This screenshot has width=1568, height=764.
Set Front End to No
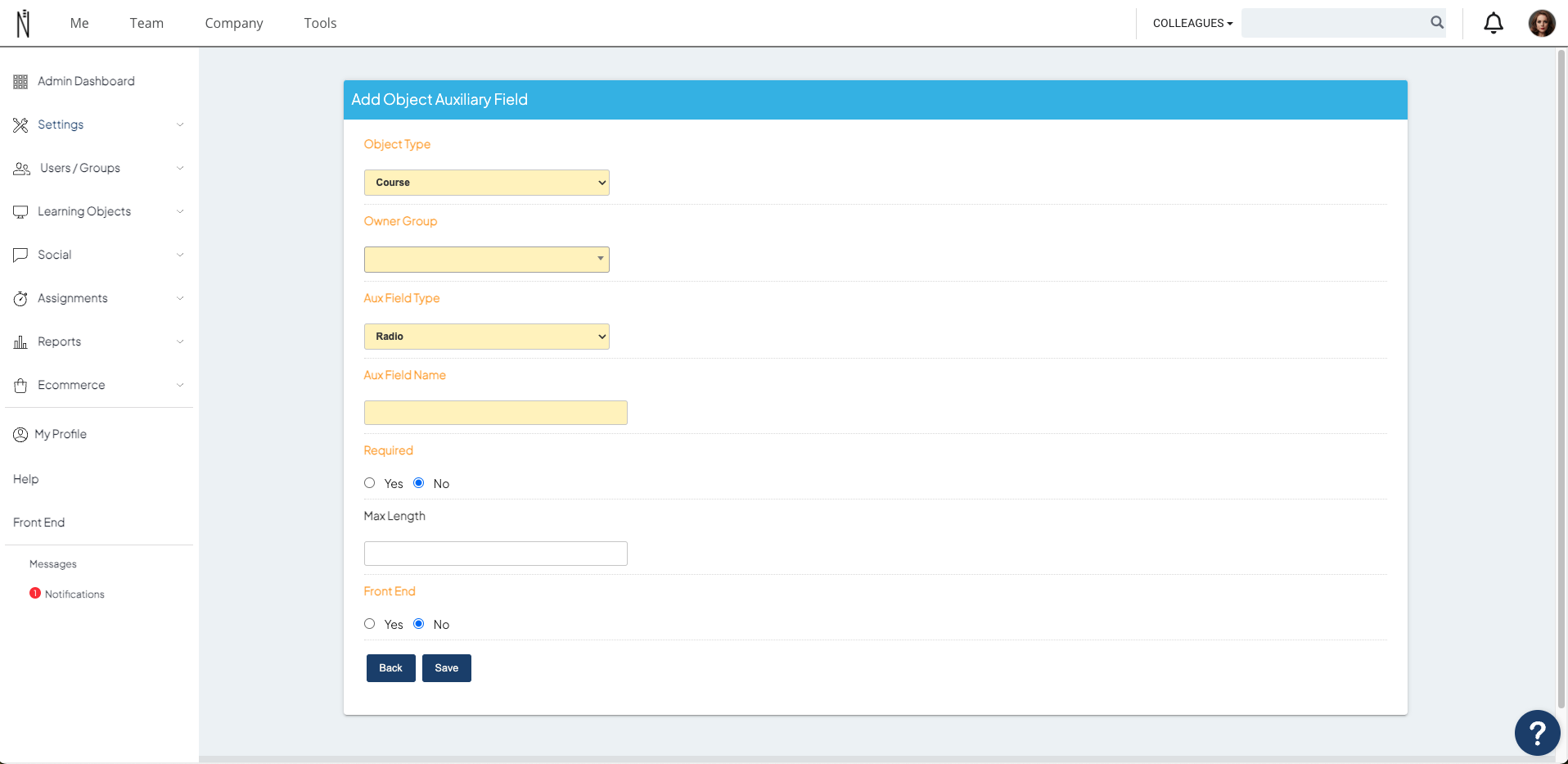pos(419,624)
